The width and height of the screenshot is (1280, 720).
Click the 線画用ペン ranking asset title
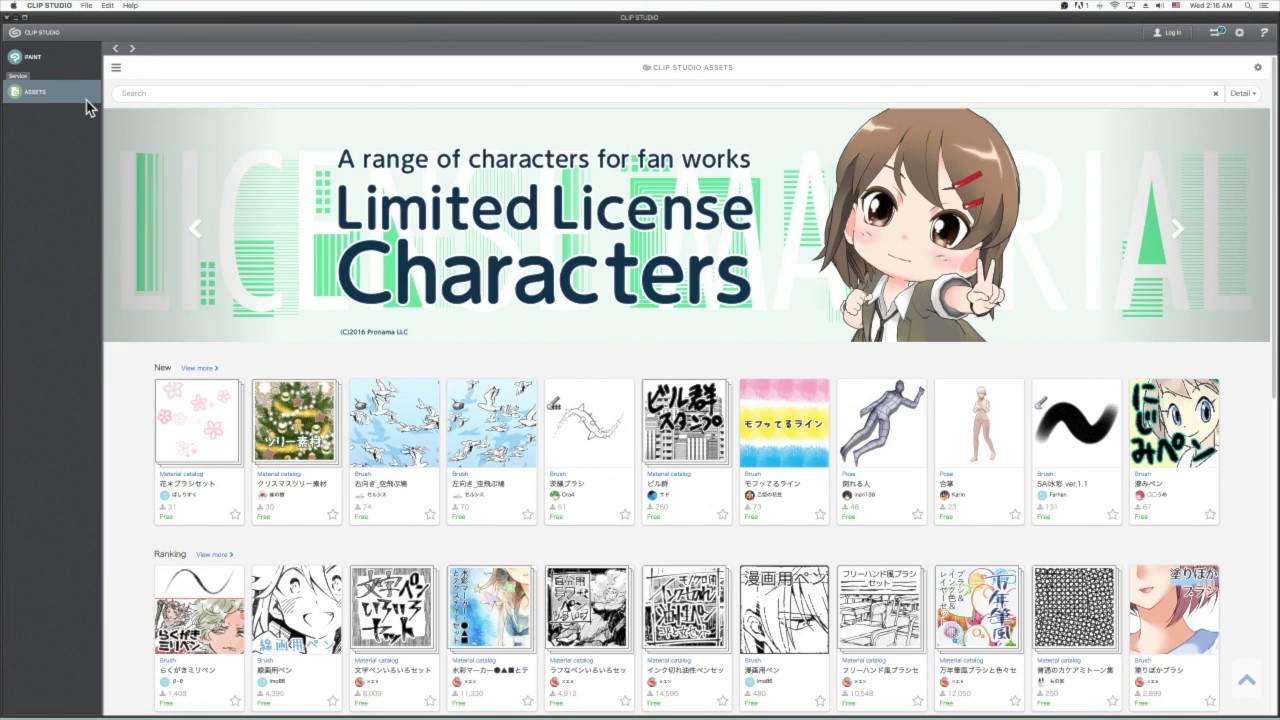tap(273, 670)
